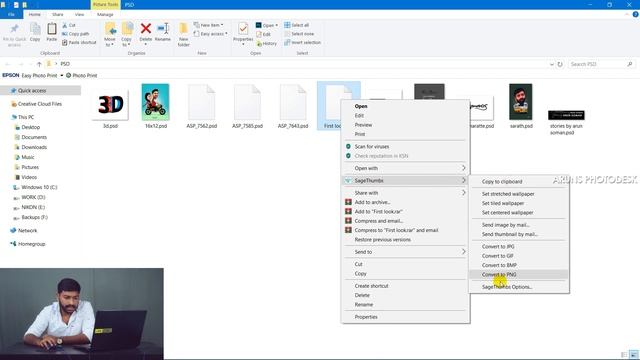Image resolution: width=640 pixels, height=360 pixels.
Task: Select the SageThumbs context menu entry
Action: tap(405, 180)
